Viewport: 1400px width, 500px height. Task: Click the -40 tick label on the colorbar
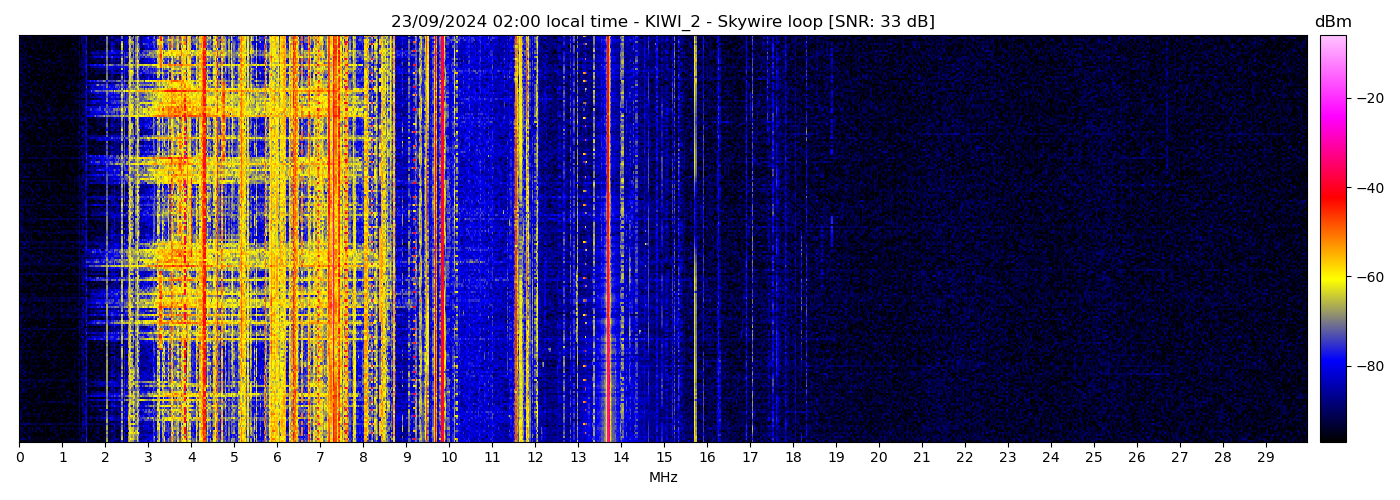(1370, 188)
